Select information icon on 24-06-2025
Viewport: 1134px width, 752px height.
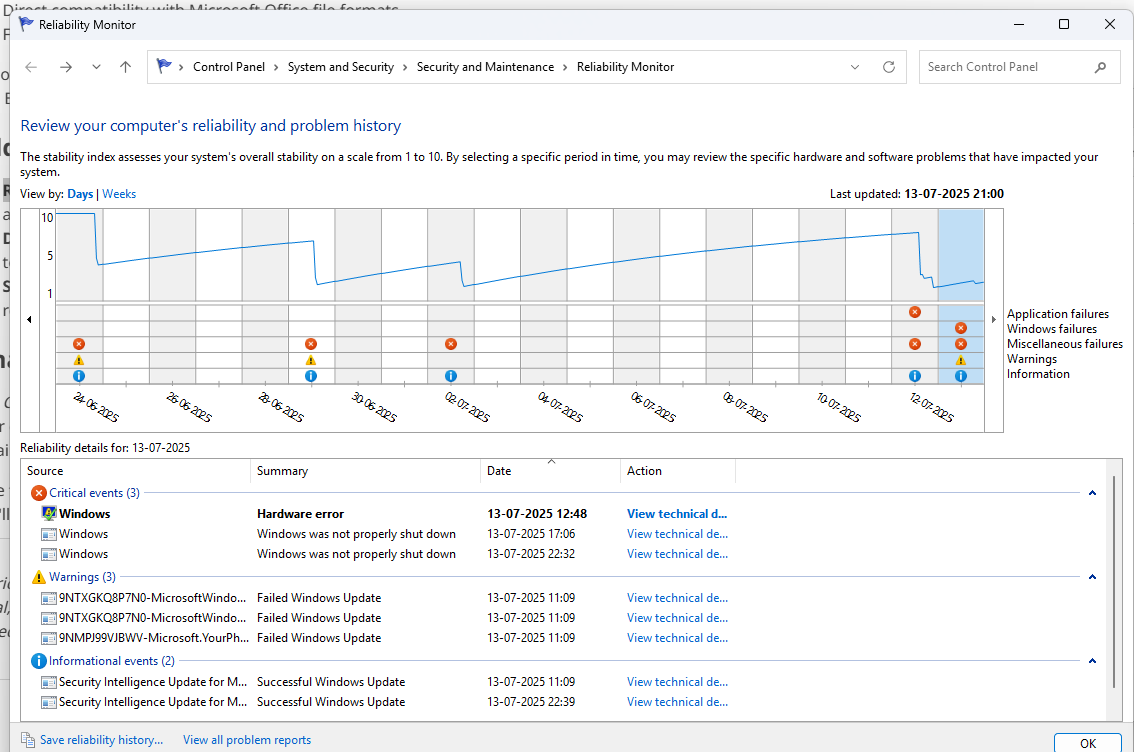point(79,376)
